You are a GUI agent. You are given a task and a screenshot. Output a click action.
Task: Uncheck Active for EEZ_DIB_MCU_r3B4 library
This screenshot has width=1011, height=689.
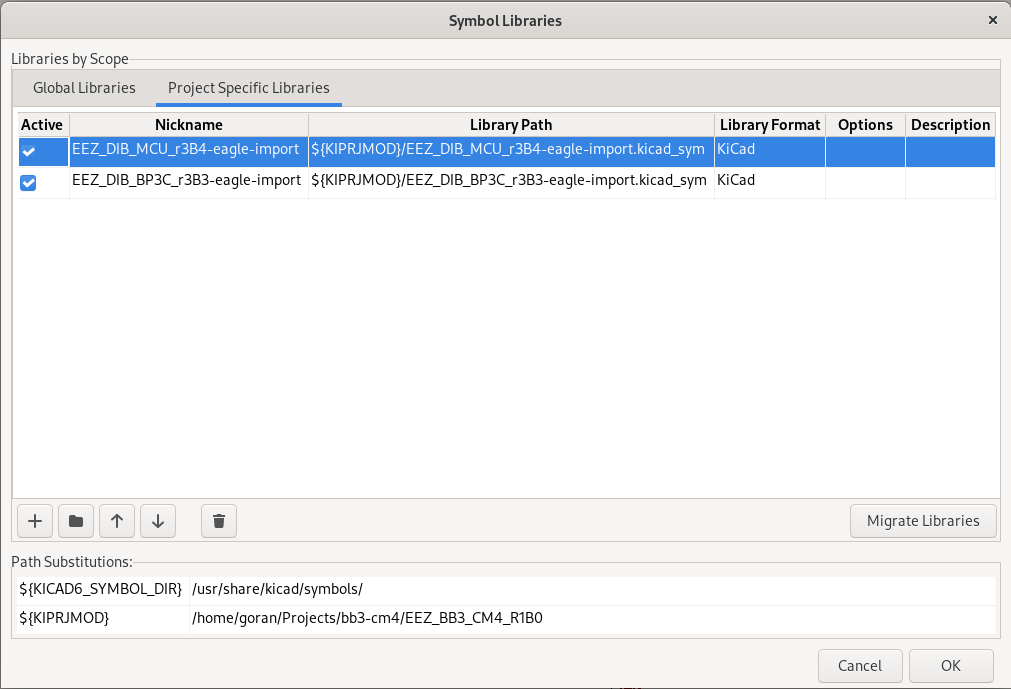(x=29, y=151)
